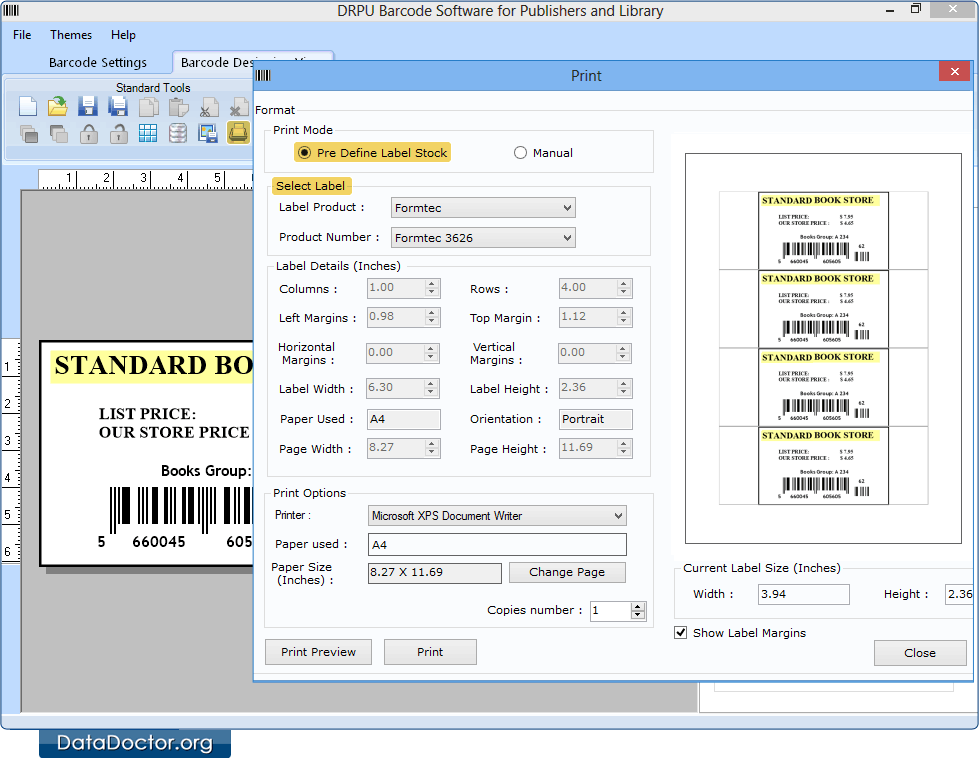
Task: Increase the Copies number with up arrow
Action: (637, 606)
